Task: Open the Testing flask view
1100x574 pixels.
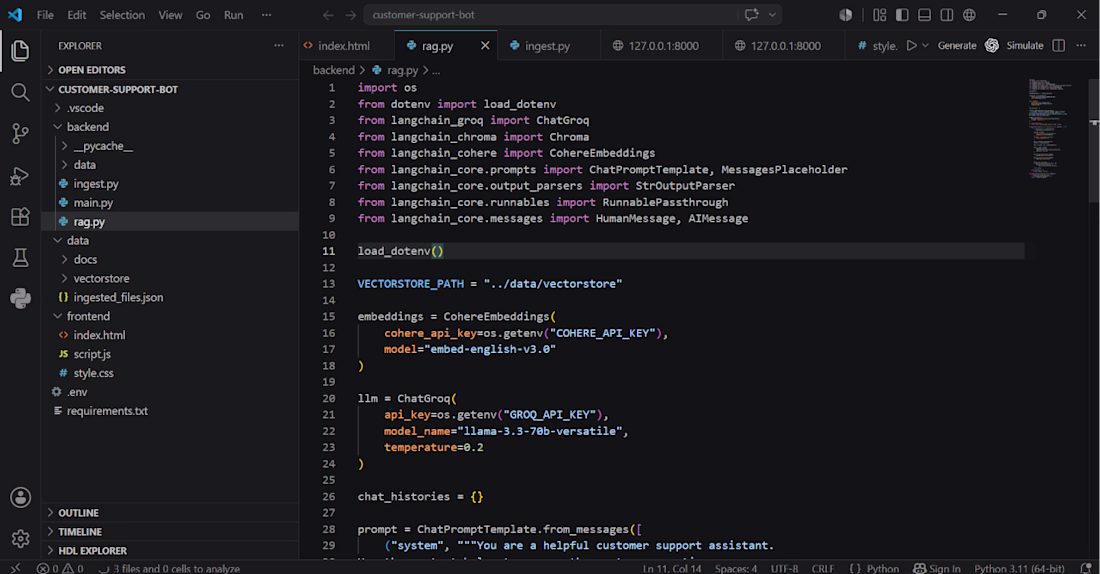Action: [x=20, y=258]
